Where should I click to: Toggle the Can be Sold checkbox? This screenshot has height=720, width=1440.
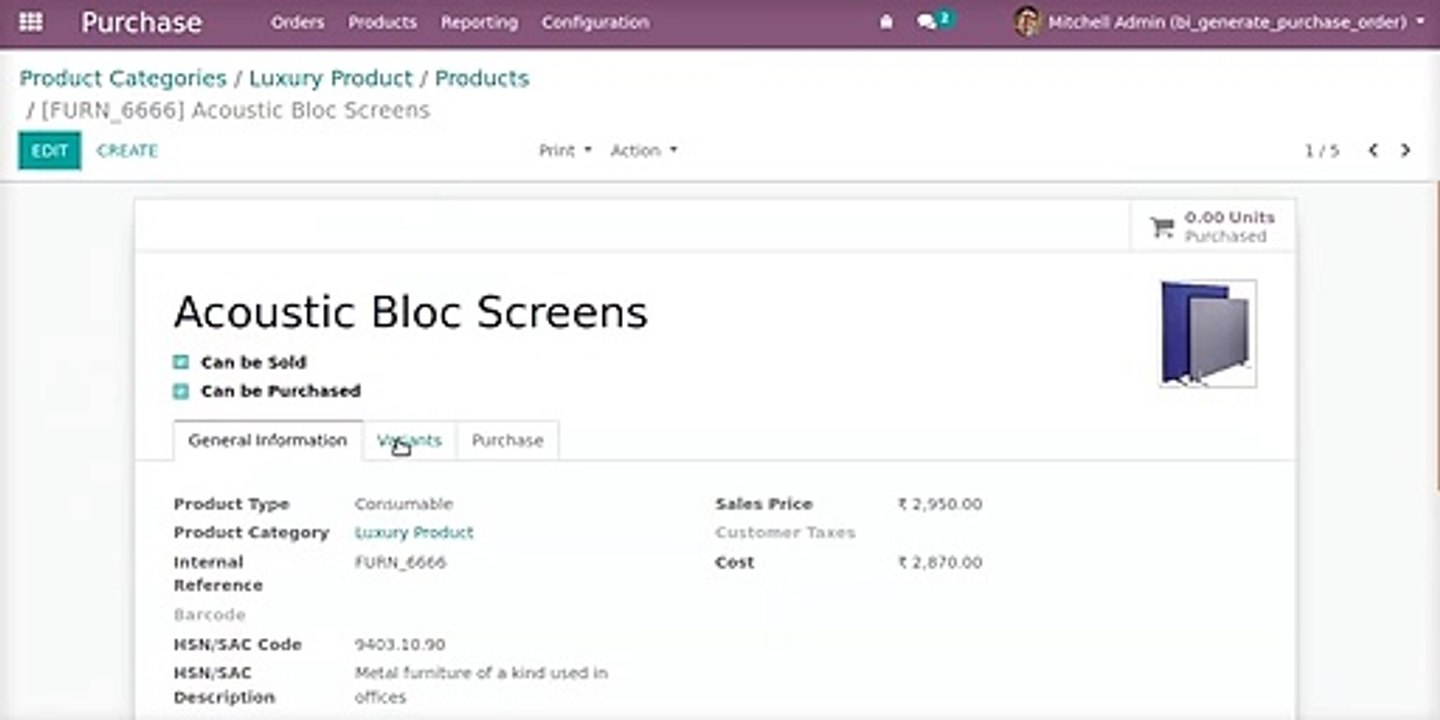181,362
